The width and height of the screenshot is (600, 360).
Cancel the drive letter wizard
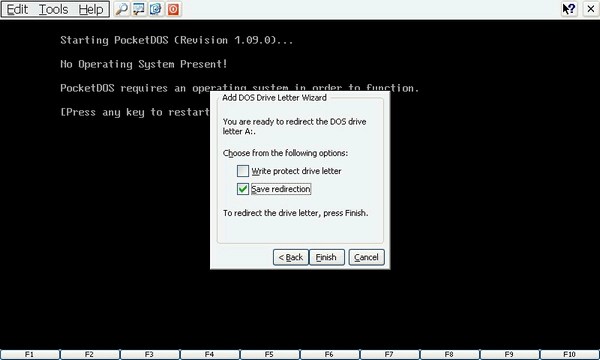366,257
